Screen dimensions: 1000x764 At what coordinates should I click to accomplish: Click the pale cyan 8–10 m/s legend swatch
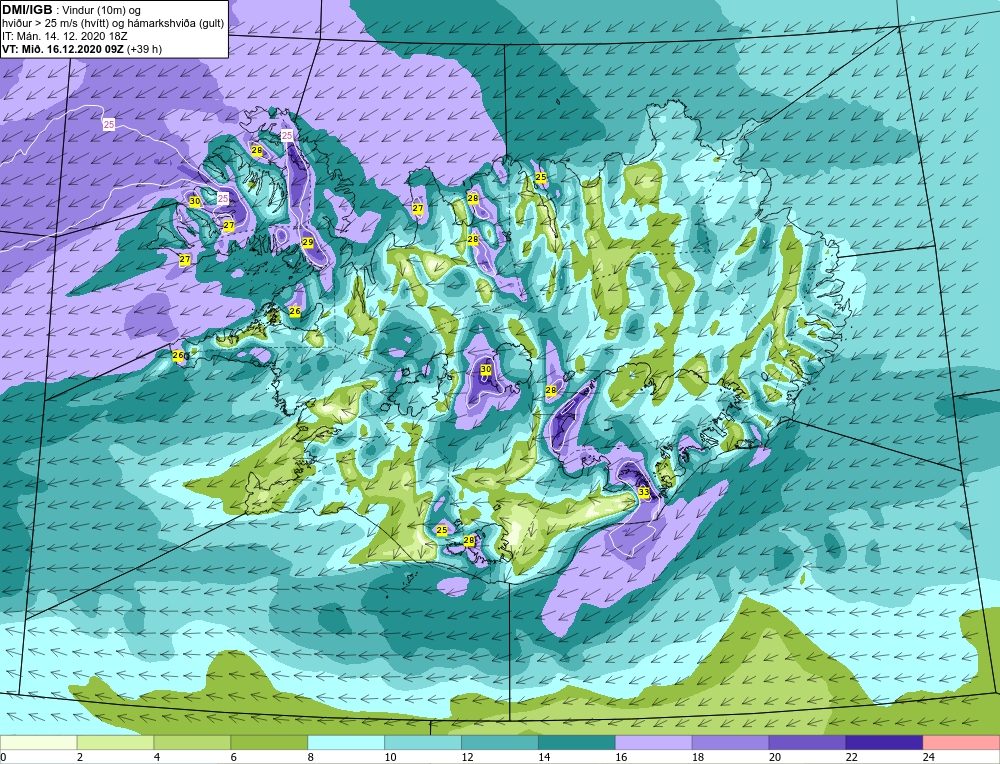(346, 743)
